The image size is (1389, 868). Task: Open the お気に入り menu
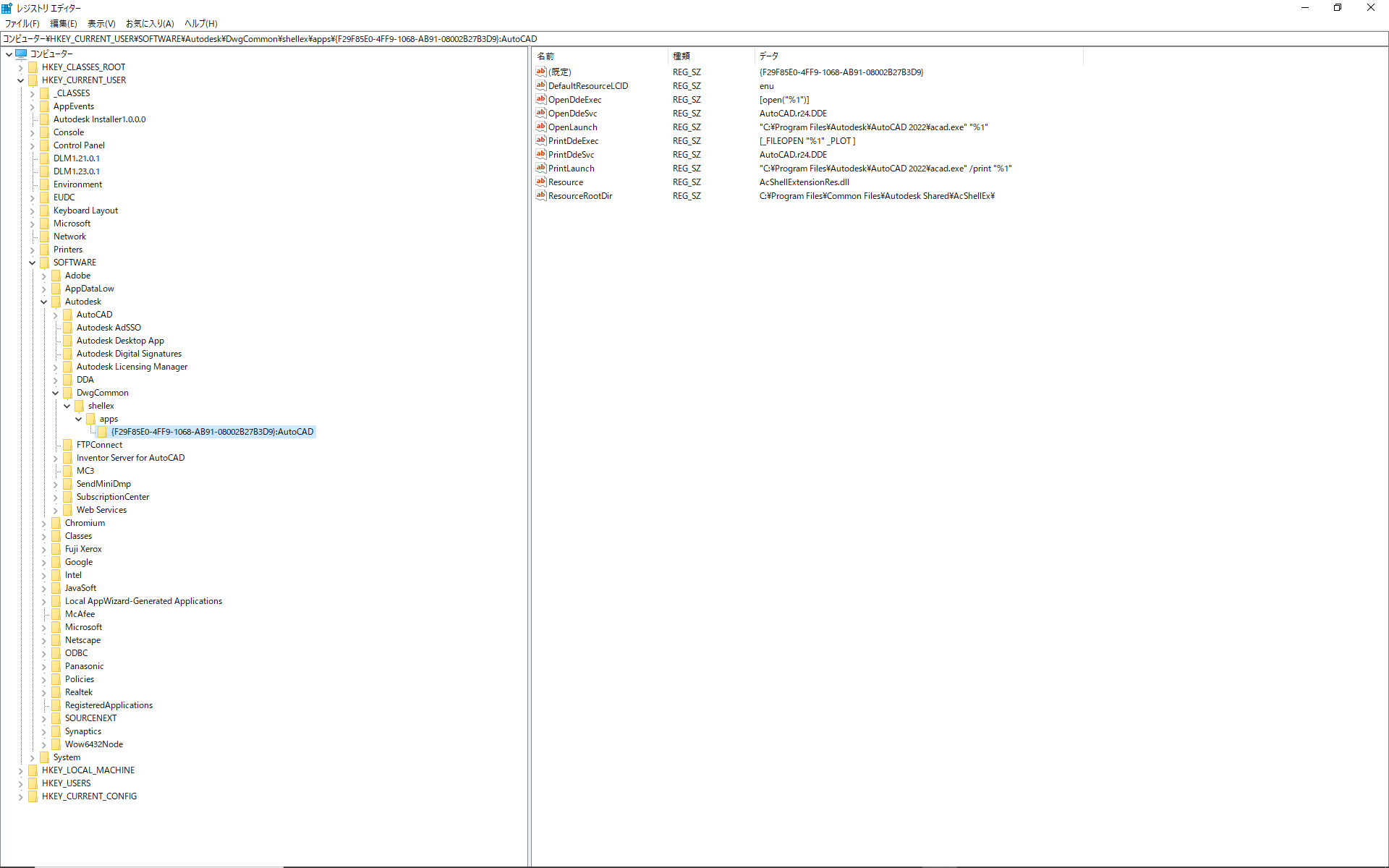point(149,23)
